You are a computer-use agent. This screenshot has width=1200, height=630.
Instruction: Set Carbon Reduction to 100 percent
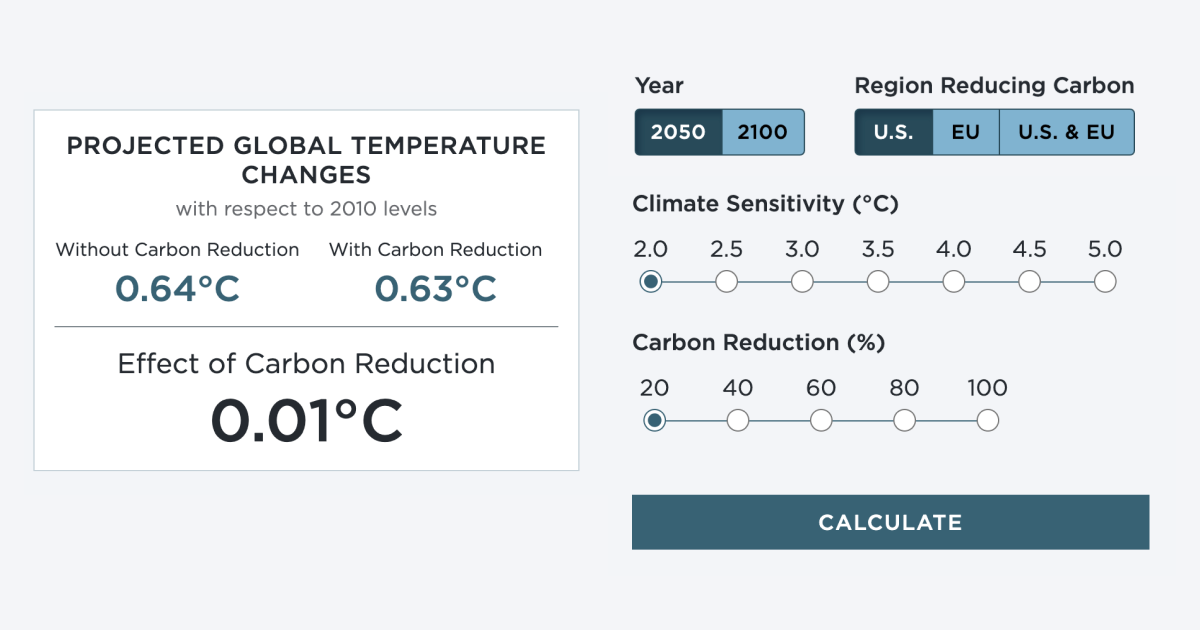987,420
